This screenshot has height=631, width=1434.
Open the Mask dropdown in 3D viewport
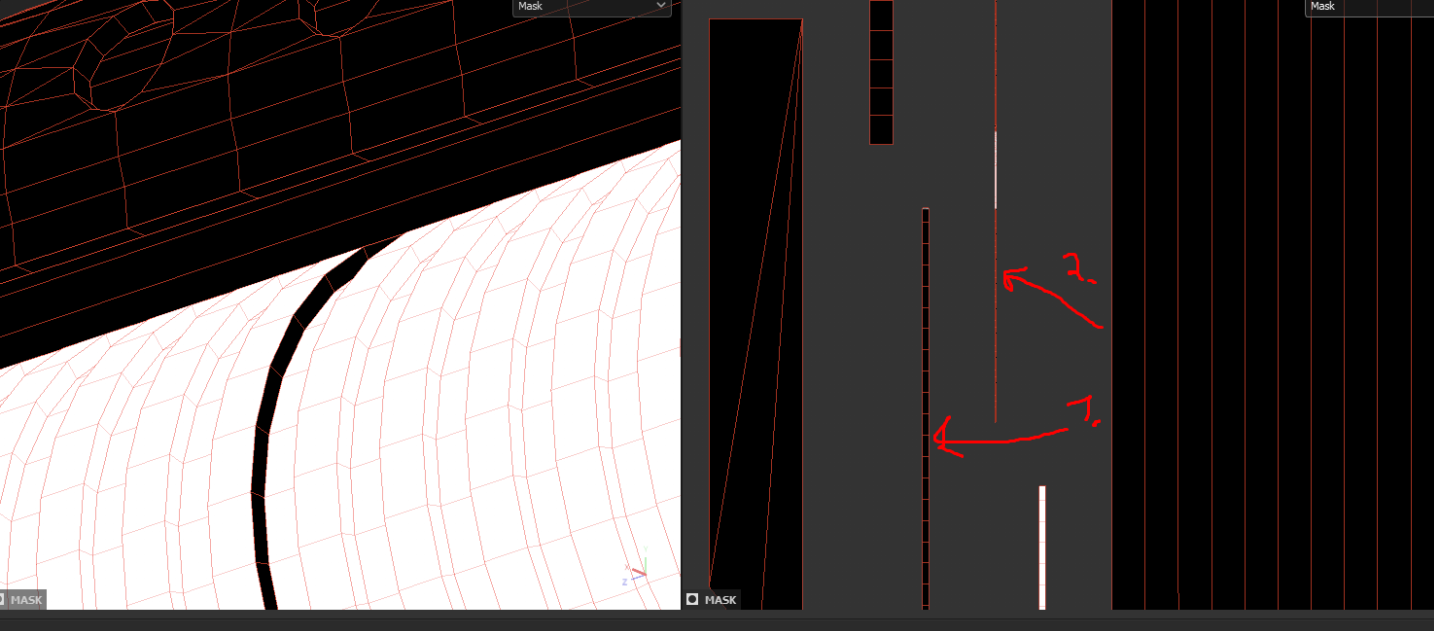[591, 7]
